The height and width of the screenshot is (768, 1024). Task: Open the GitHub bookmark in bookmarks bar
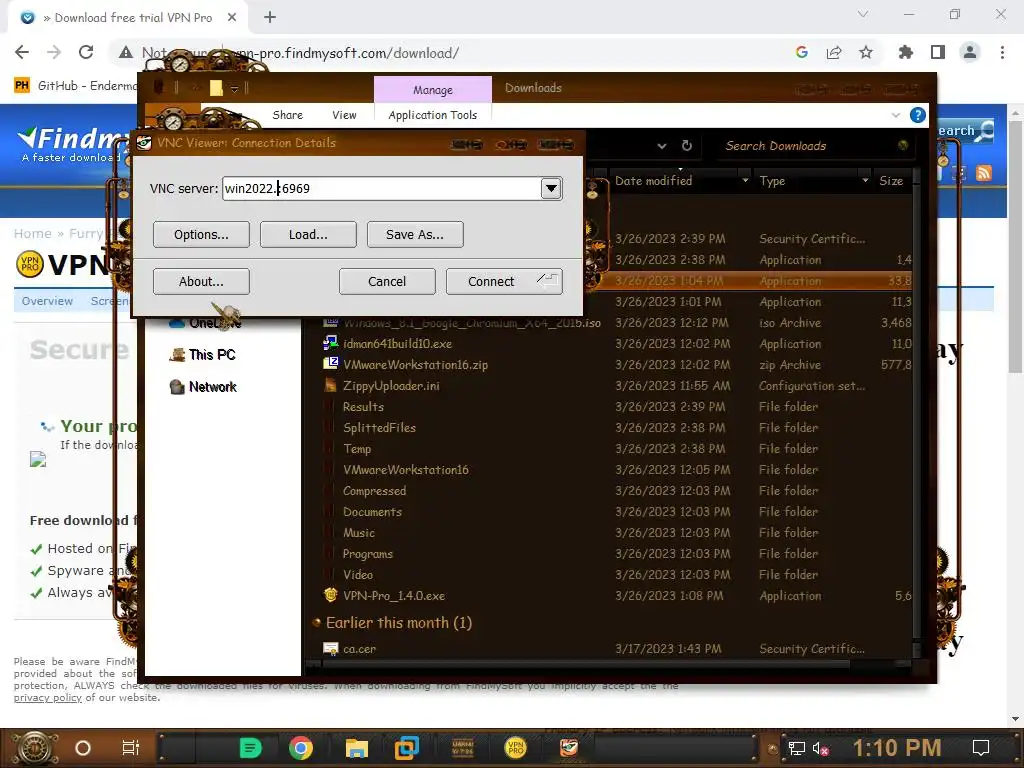tap(76, 86)
